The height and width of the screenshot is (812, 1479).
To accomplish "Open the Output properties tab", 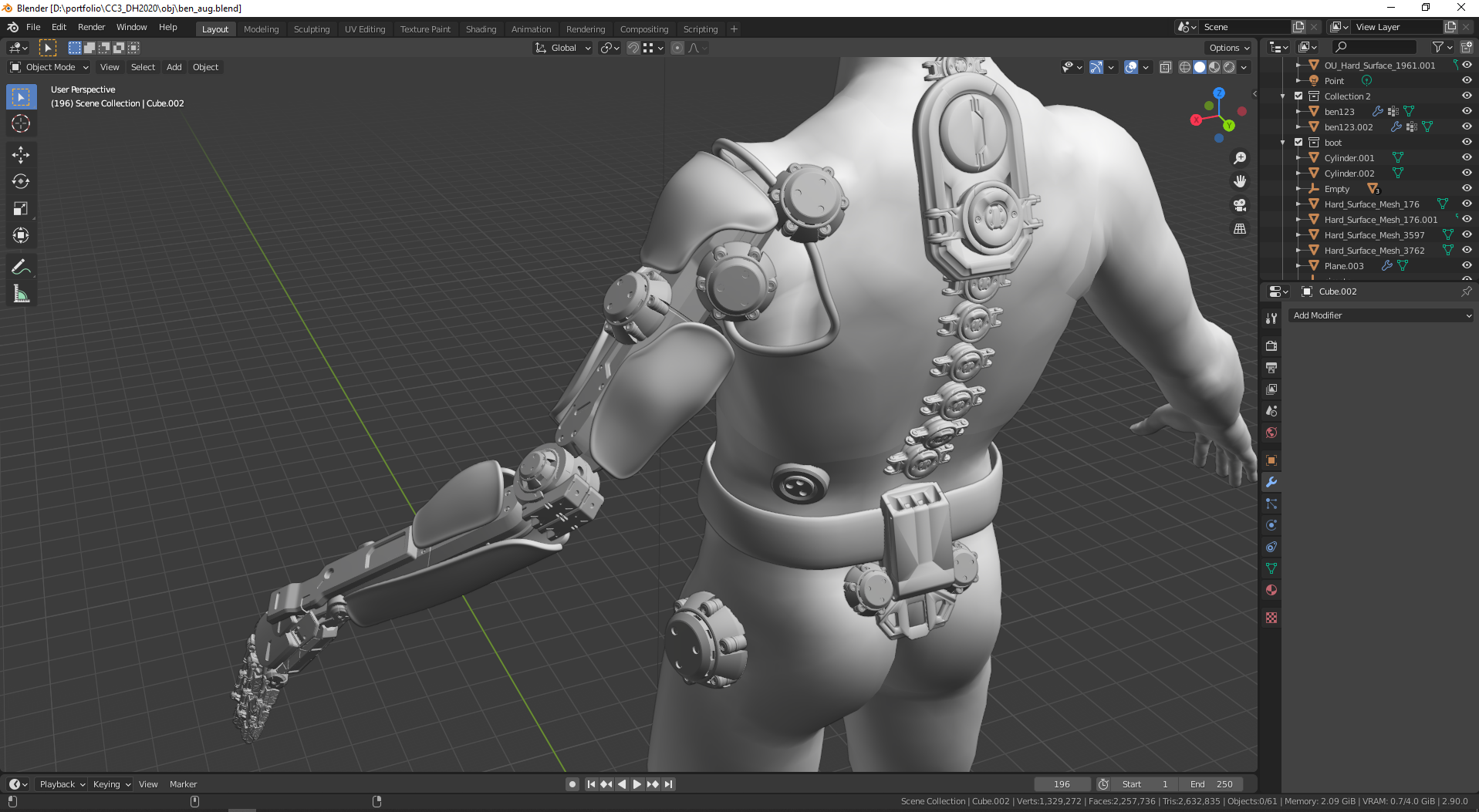I will click(1271, 367).
